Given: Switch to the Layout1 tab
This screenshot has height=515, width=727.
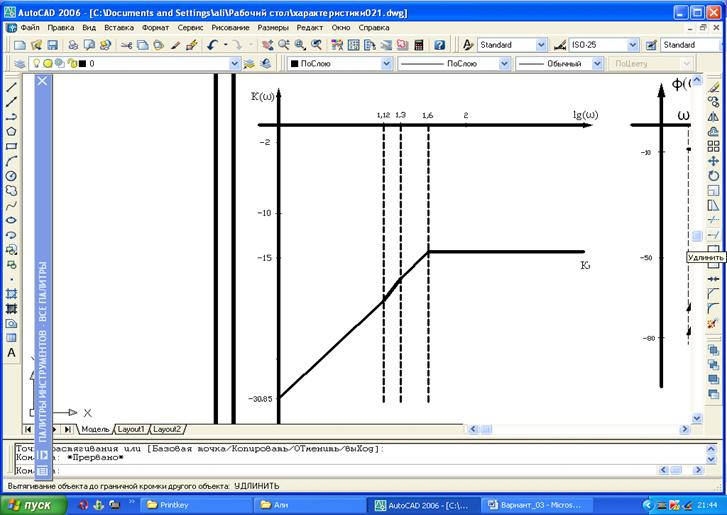Looking at the screenshot, I should click(131, 428).
